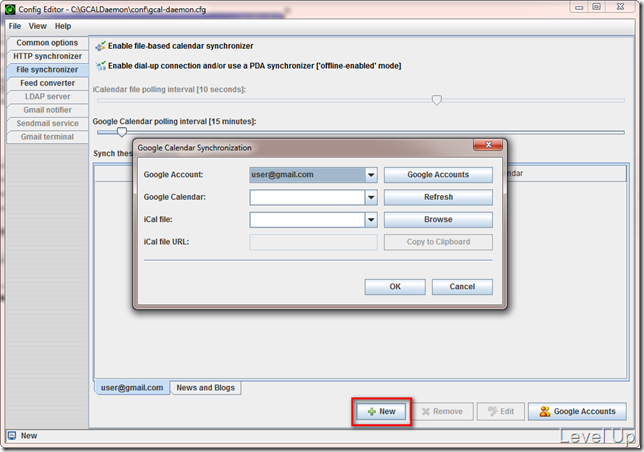Click the Google Calendar Synchronization dialog title

click(x=194, y=148)
